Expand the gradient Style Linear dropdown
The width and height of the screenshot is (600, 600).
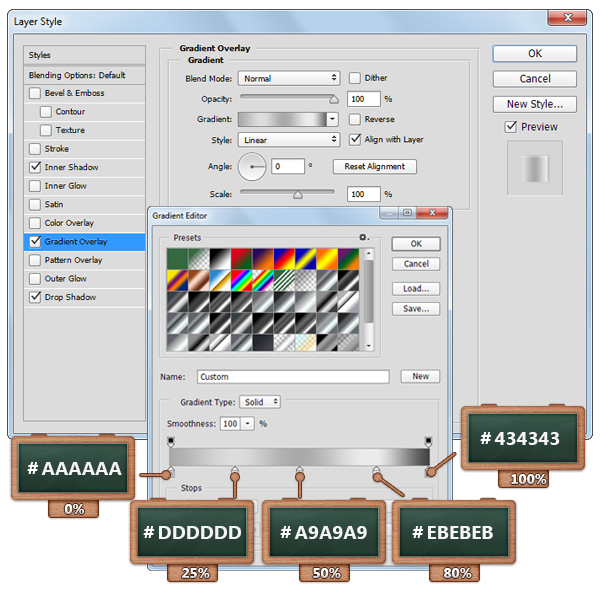point(290,140)
